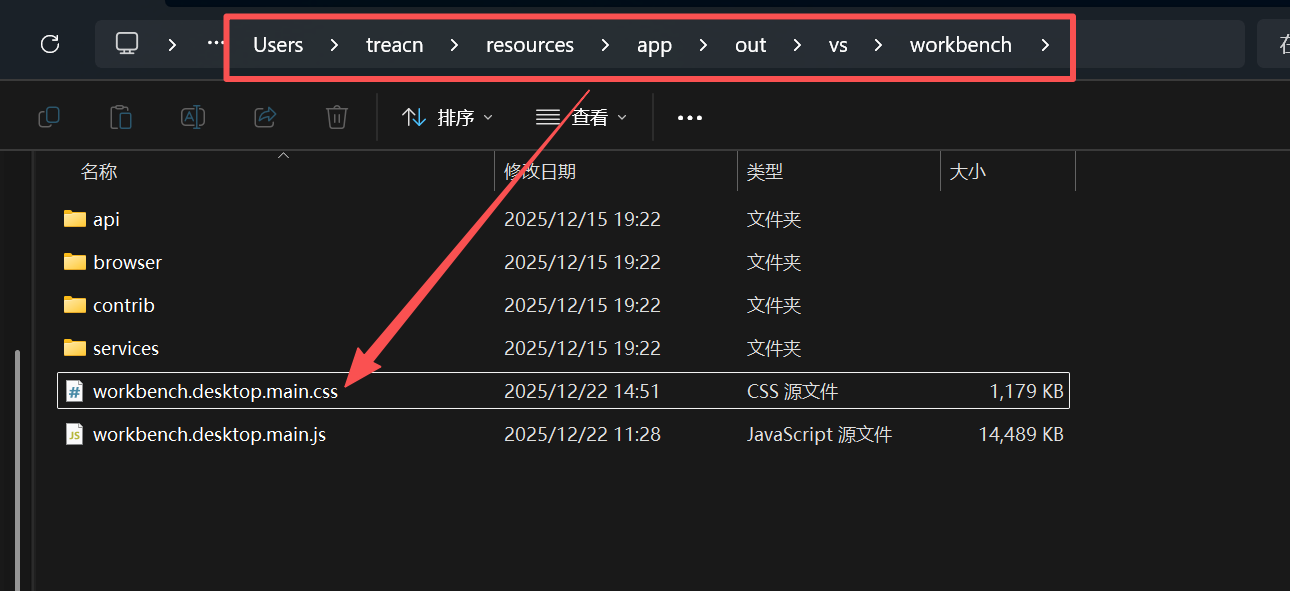The image size is (1290, 591).
Task: Sort files by the 名称 column header
Action: click(99, 171)
